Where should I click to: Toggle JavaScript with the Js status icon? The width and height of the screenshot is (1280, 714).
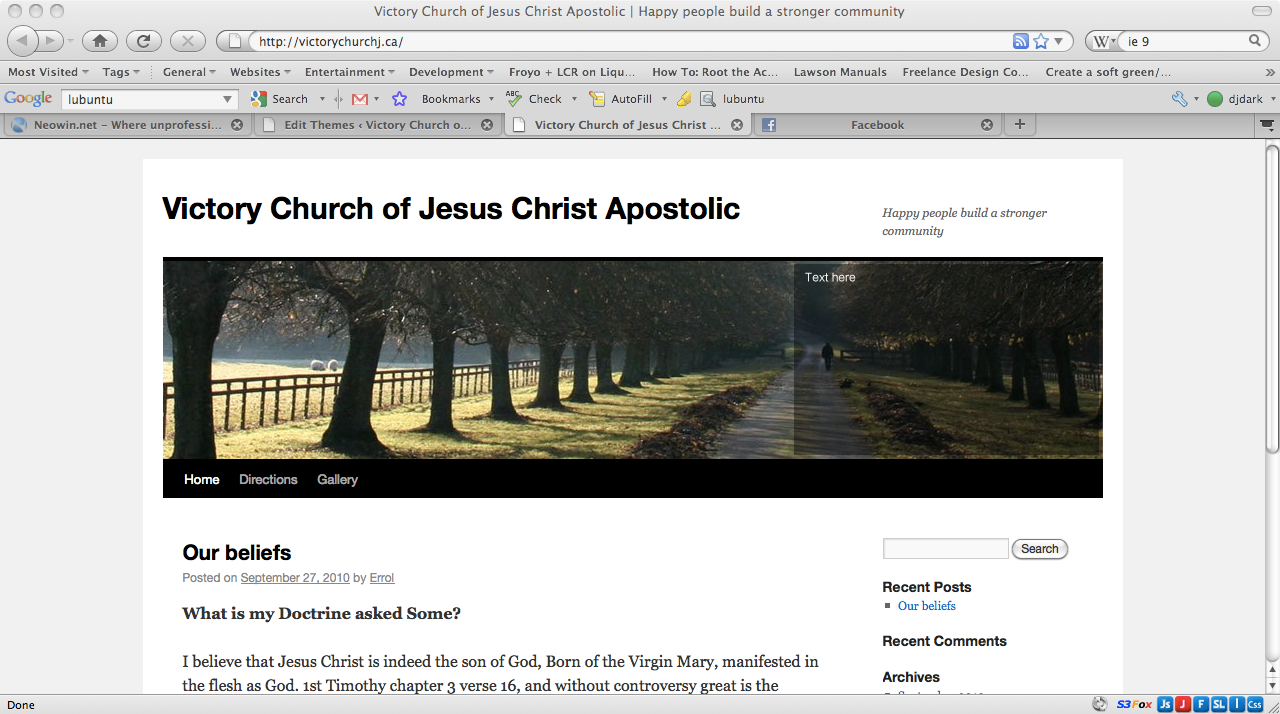(1165, 705)
